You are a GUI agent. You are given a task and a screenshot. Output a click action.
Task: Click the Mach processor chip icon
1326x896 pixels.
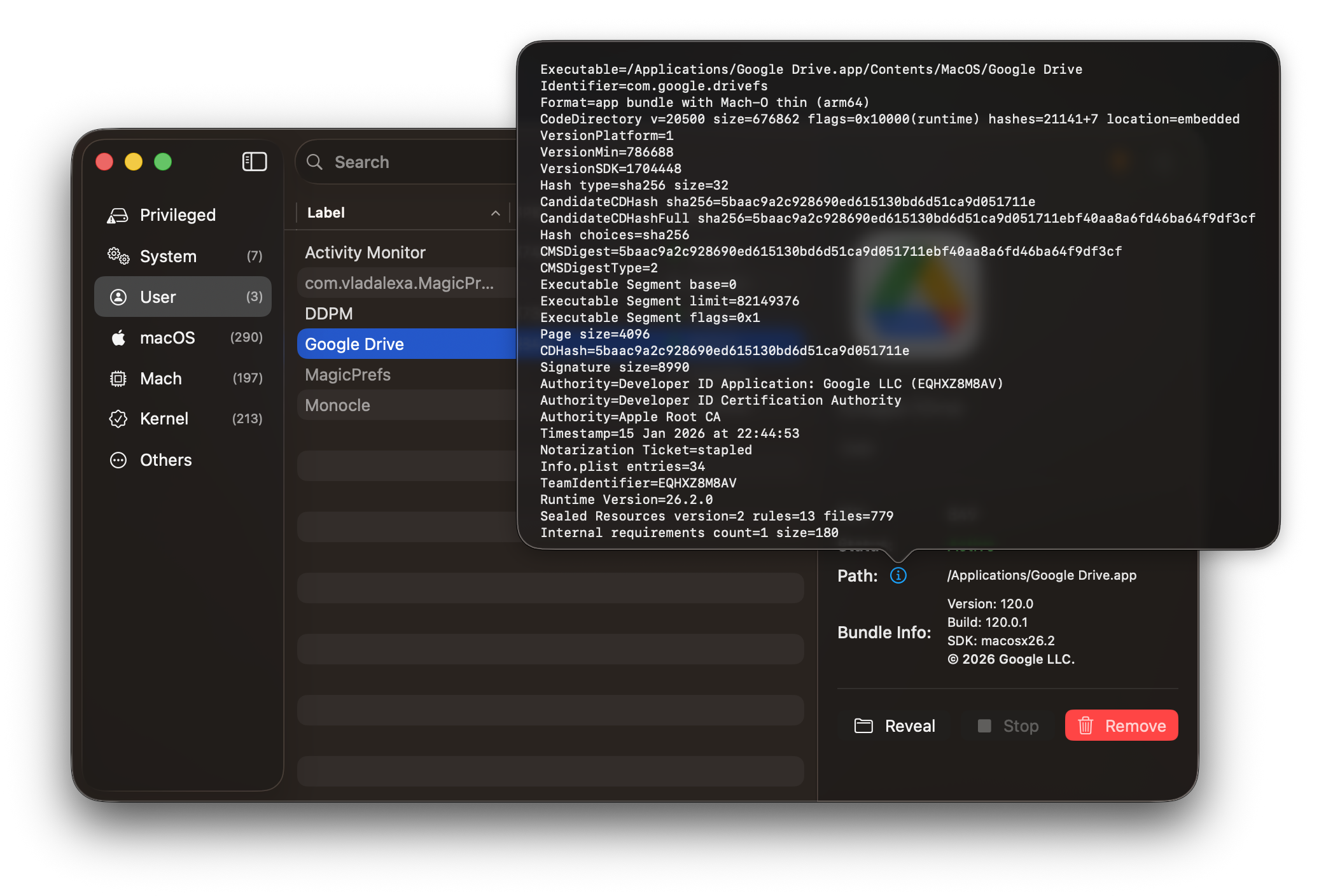coord(118,378)
